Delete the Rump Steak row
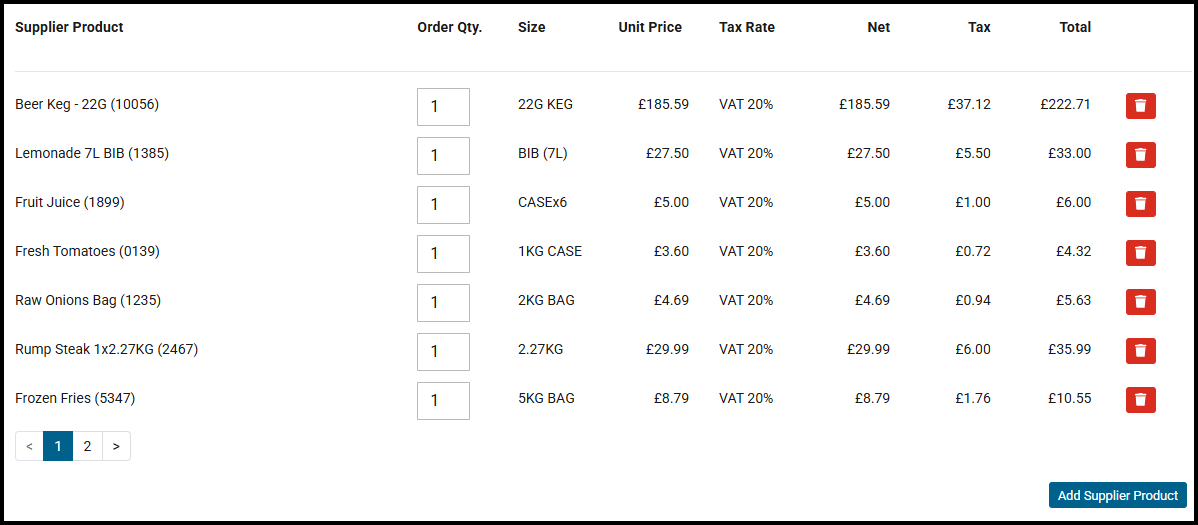Viewport: 1198px width, 525px height. click(1140, 351)
